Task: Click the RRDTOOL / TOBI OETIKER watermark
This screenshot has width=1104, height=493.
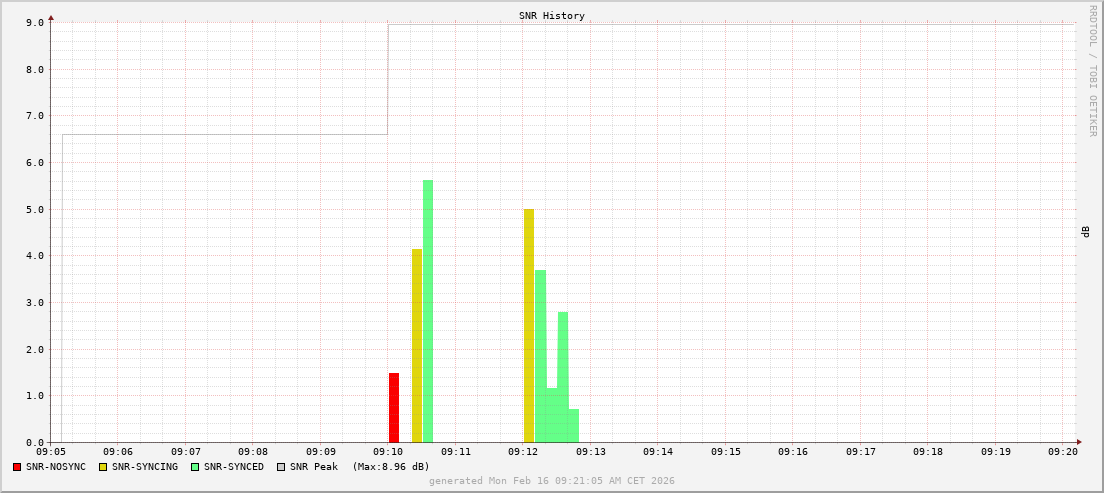Action: pos(1092,70)
